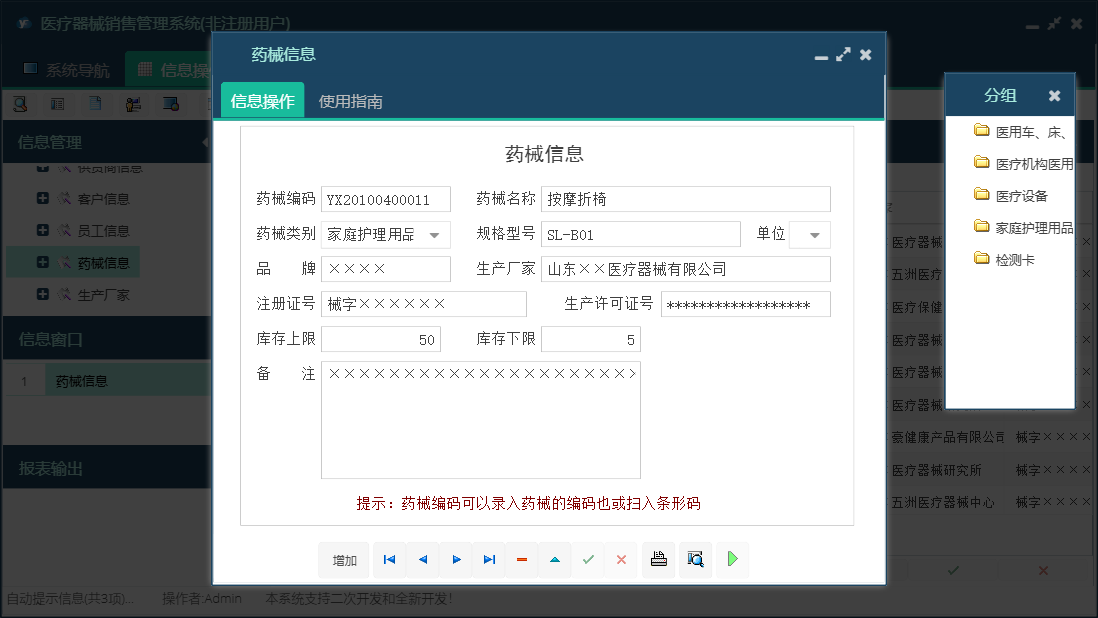Delete current record with the red minus icon
Image resolution: width=1098 pixels, height=618 pixels.
tap(521, 560)
